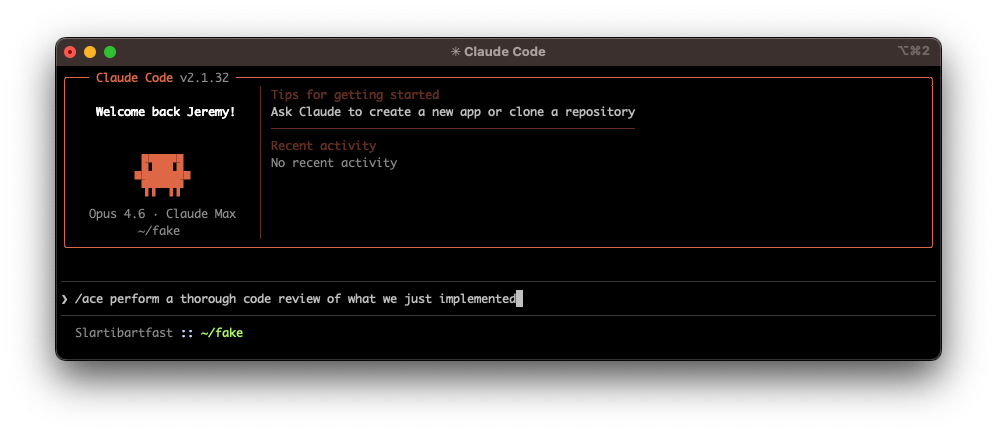
Task: Click the ~/fake path under the model name
Action: [x=159, y=231]
